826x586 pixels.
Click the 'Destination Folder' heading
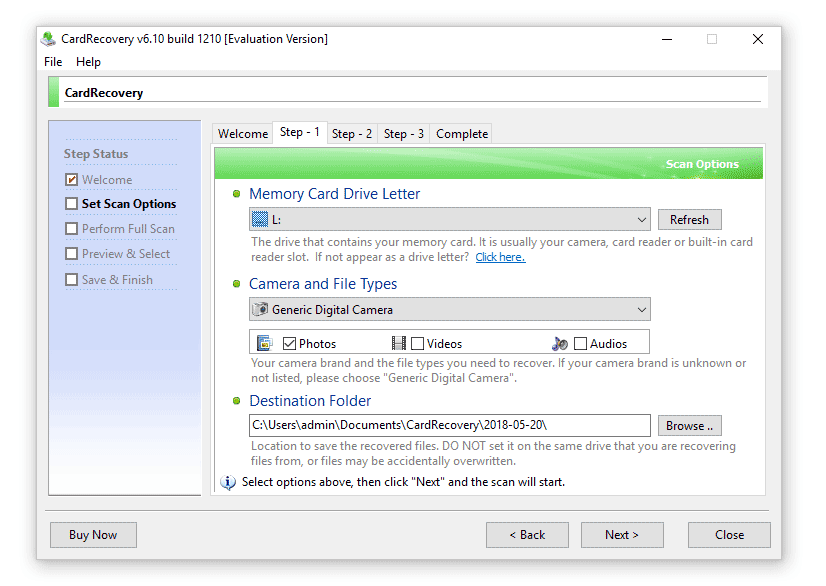coord(310,401)
